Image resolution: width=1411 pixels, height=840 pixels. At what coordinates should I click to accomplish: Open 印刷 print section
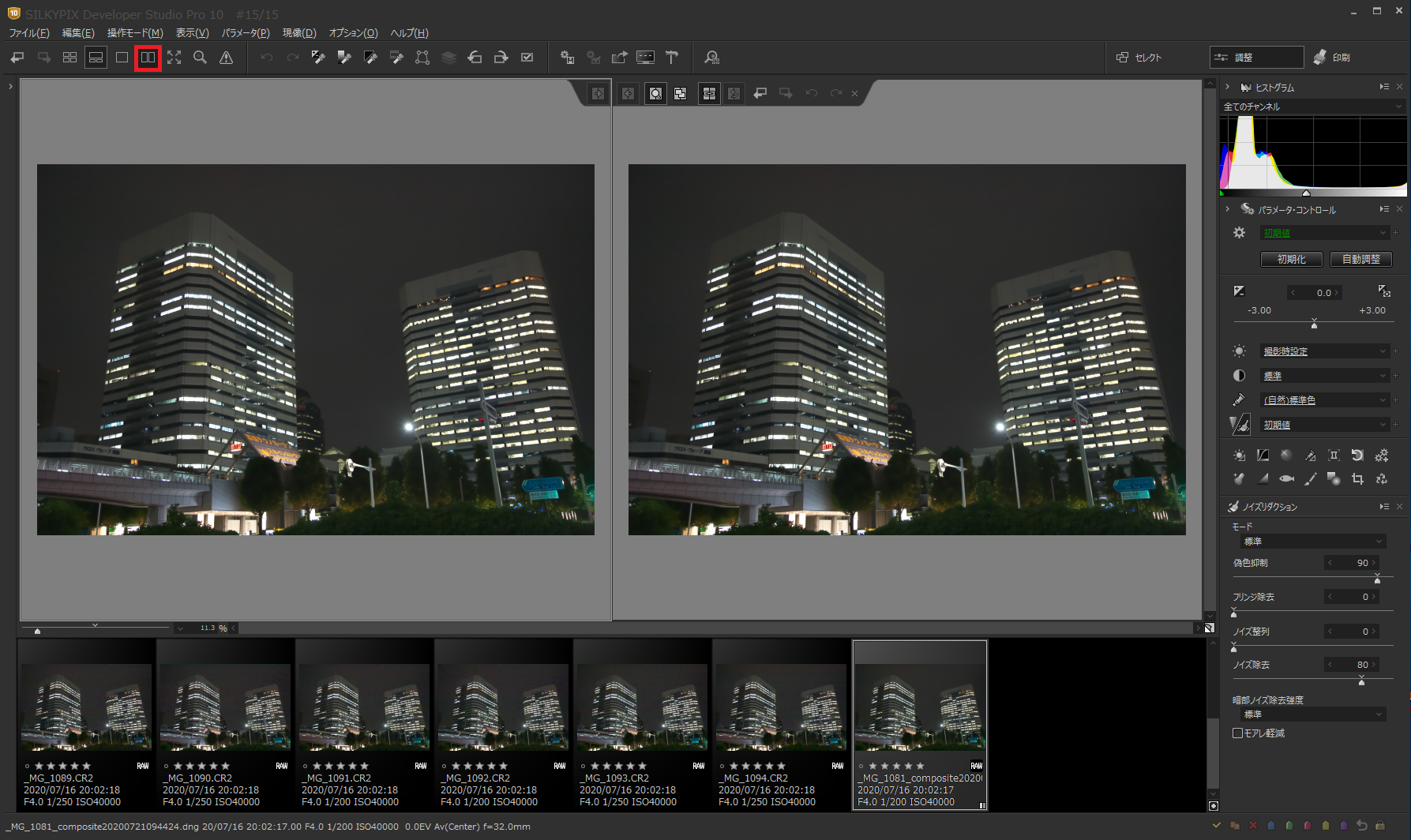click(x=1332, y=58)
